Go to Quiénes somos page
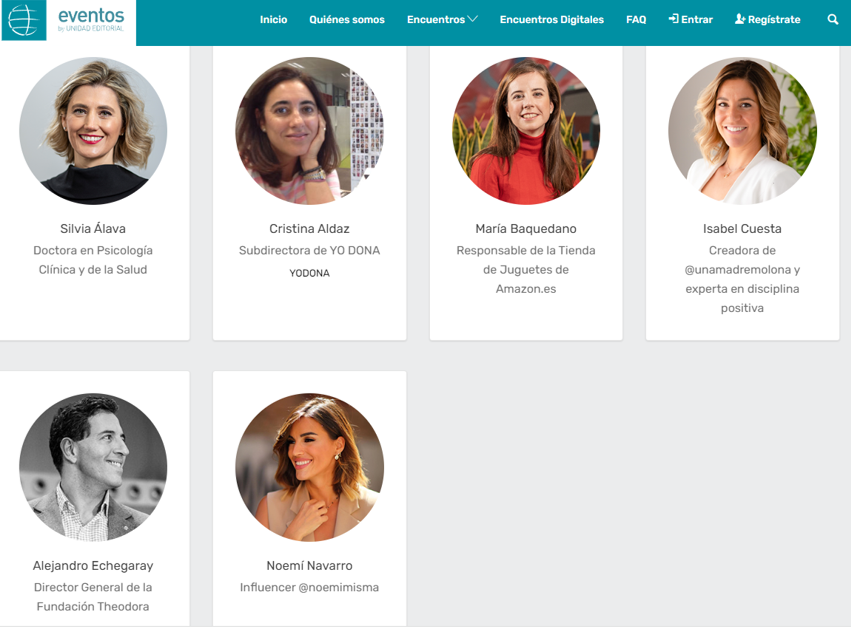Screen dimensions: 851x628 [347, 20]
